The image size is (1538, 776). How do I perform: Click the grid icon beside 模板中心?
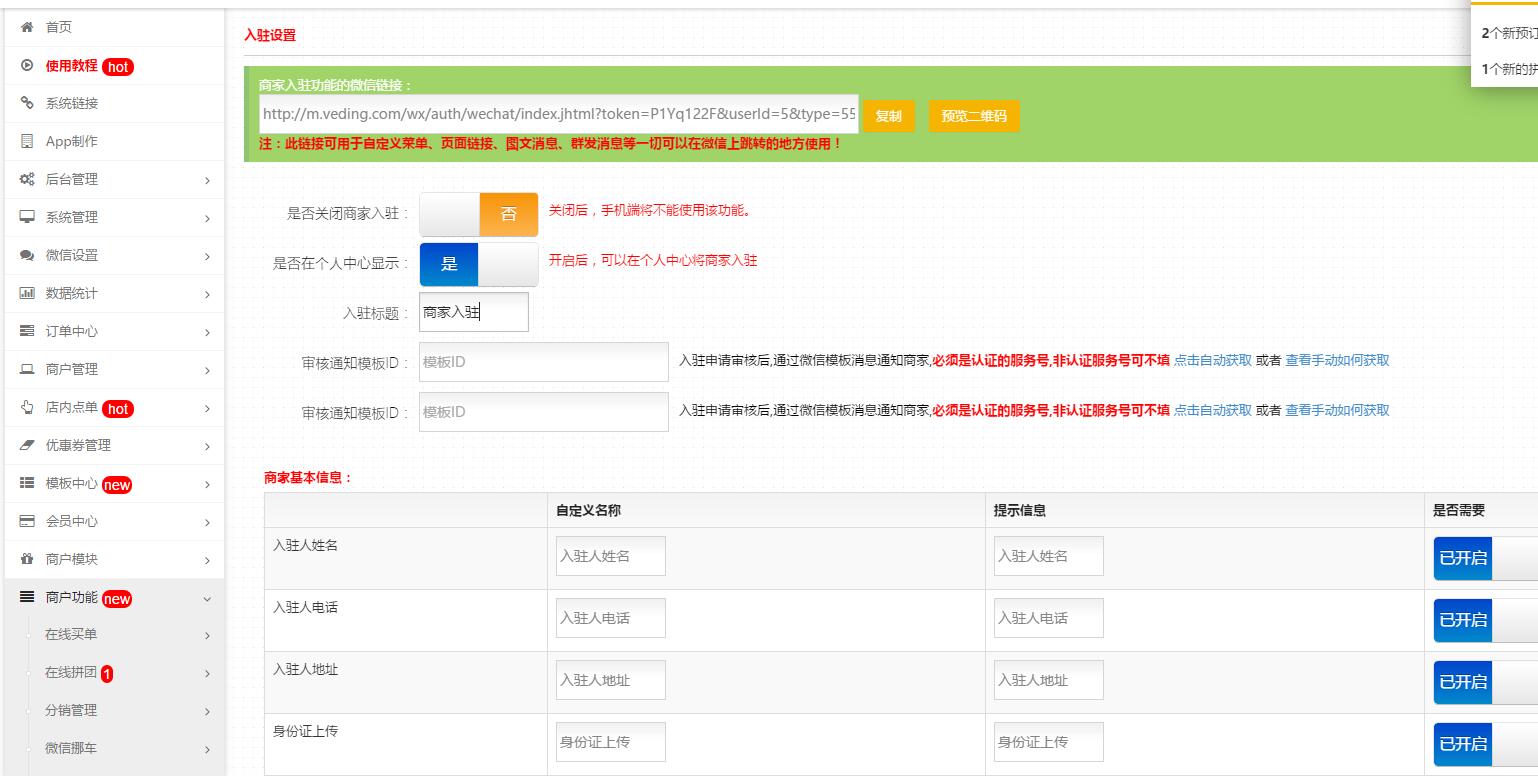pos(27,483)
